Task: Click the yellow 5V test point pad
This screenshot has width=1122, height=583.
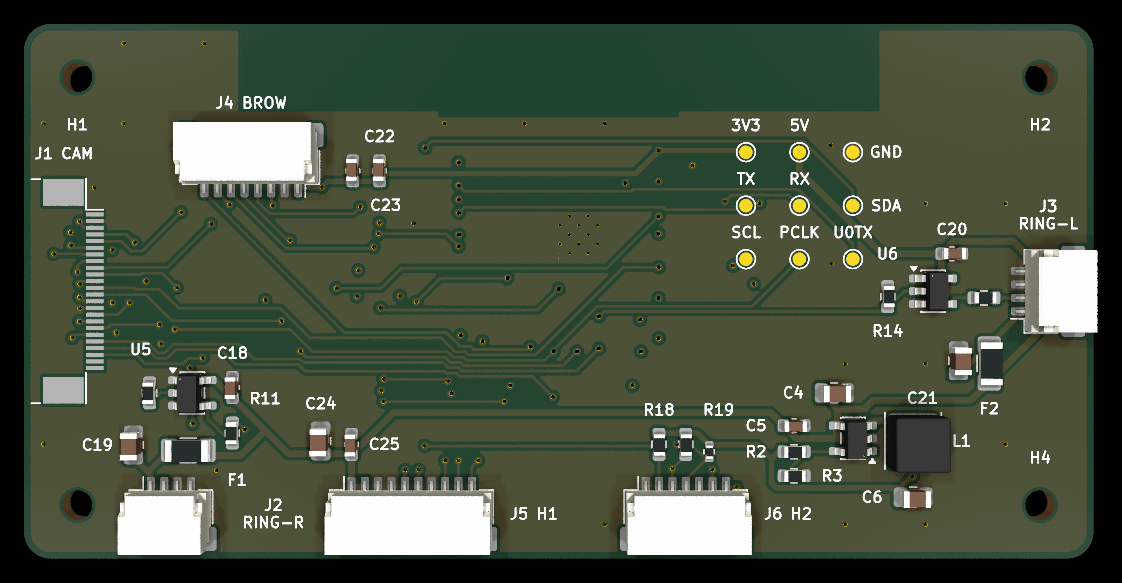Action: click(x=799, y=152)
